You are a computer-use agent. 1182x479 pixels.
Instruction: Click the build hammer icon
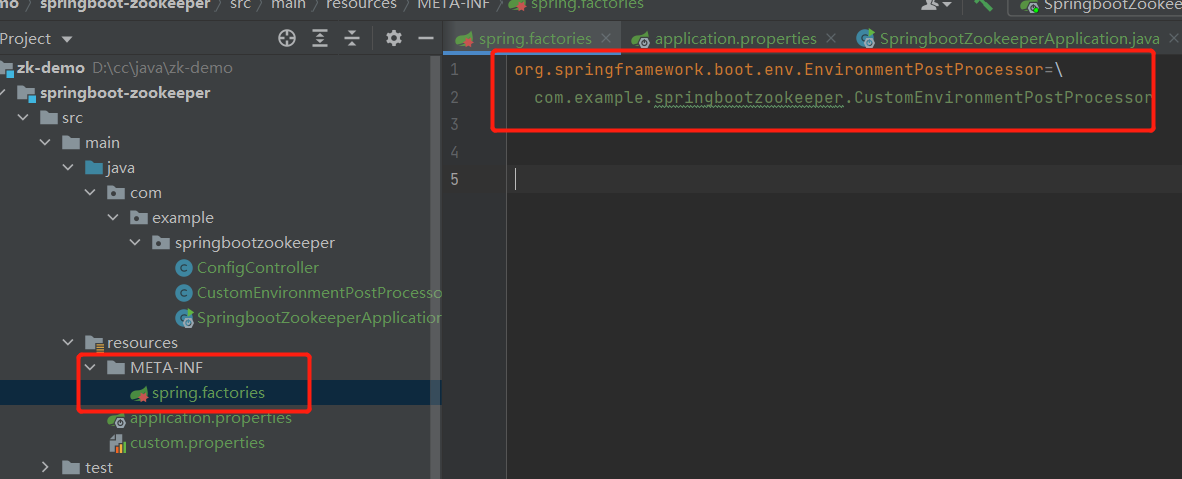pyautogui.click(x=983, y=5)
